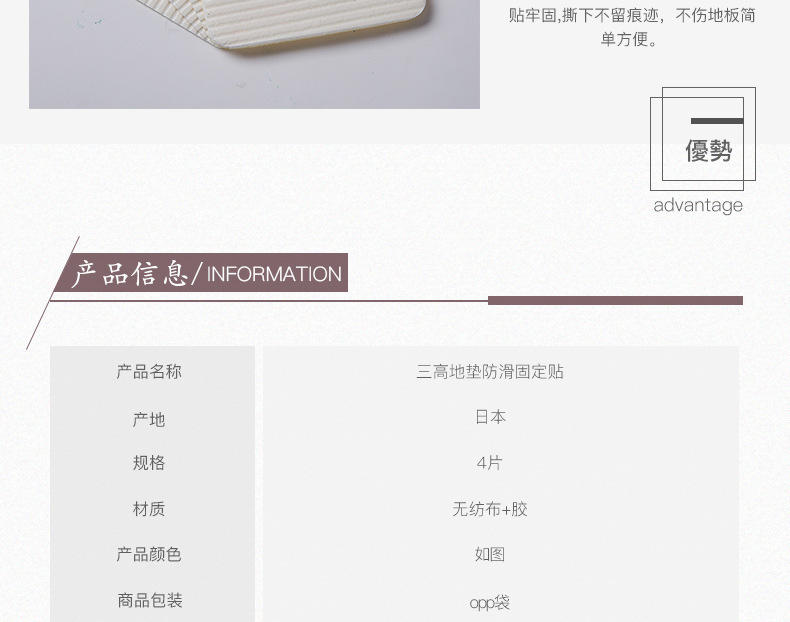Viewport: 790px width, 622px height.
Task: Click the 'advantage' caption text
Action: click(698, 205)
